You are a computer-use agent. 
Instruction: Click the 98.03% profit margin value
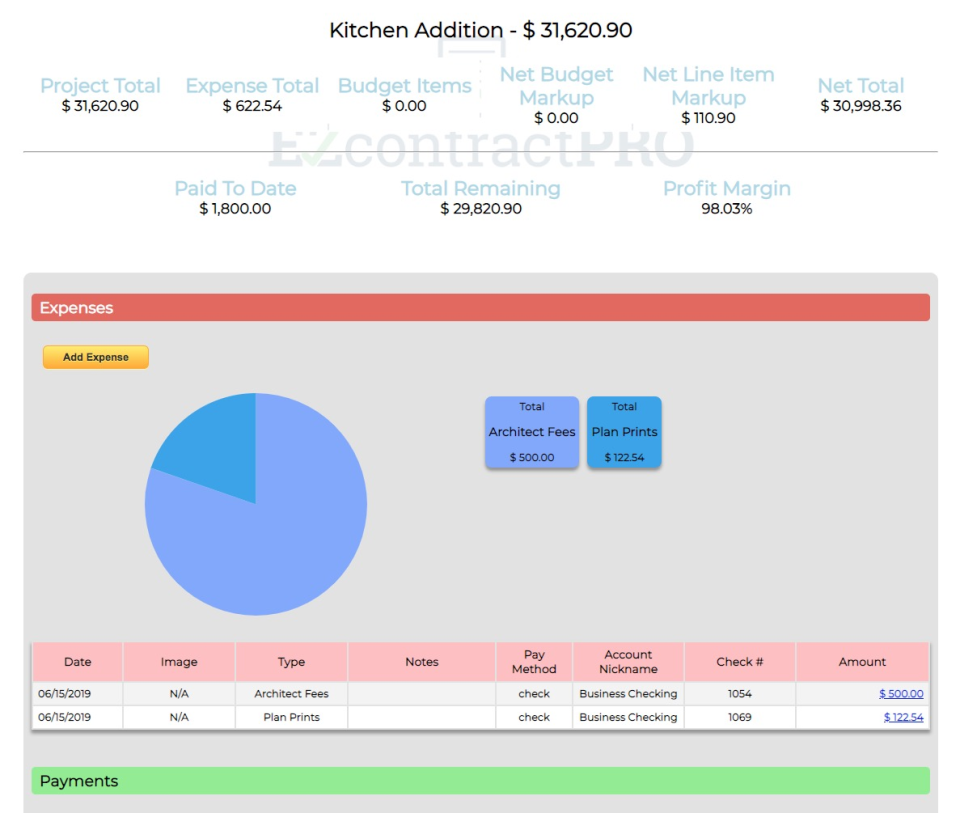727,209
